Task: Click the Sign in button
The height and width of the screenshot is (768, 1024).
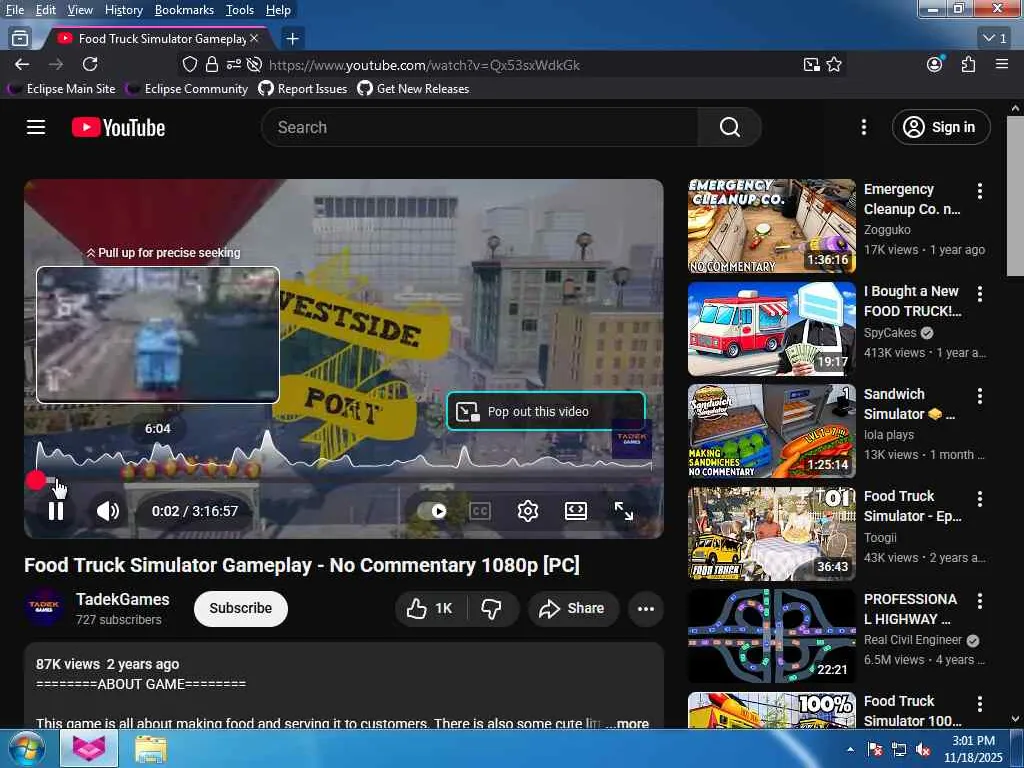Action: pyautogui.click(x=940, y=127)
